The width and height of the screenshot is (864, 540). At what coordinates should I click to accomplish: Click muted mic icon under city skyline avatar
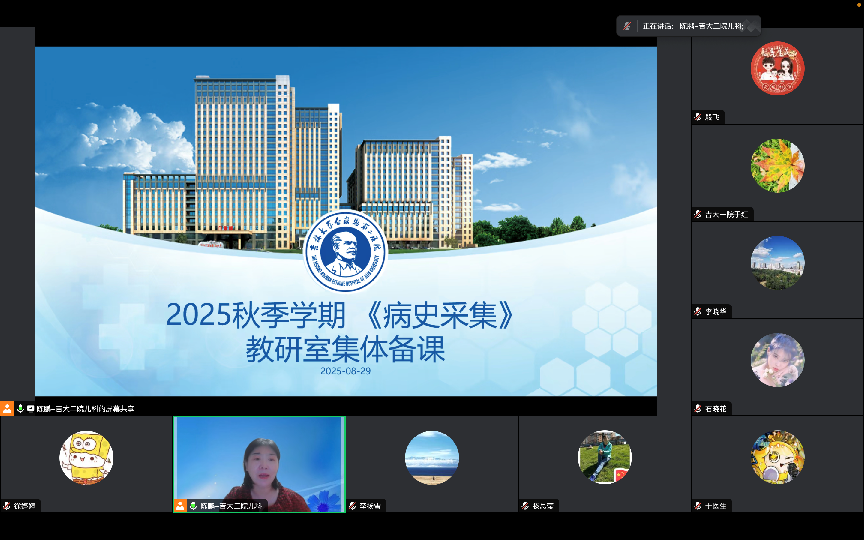(x=698, y=311)
